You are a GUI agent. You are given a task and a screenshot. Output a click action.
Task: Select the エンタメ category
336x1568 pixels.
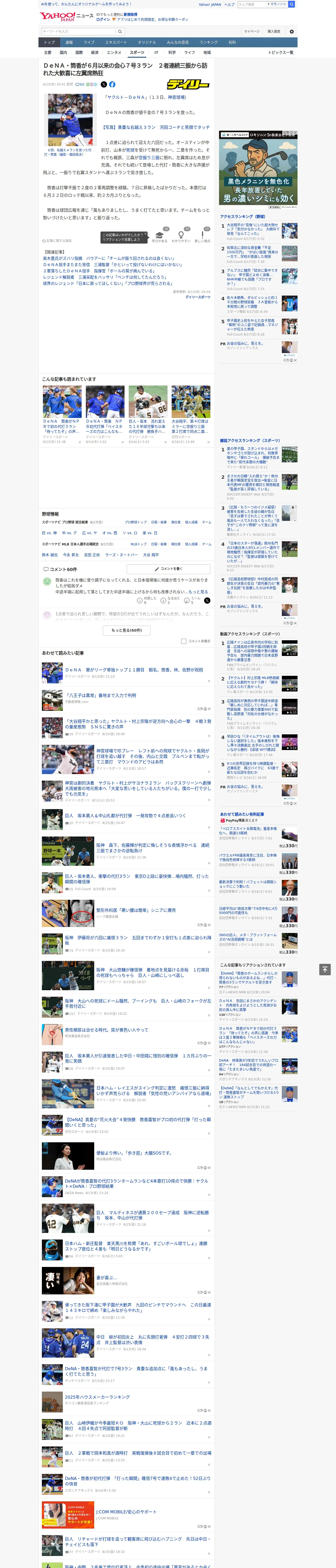[x=114, y=52]
